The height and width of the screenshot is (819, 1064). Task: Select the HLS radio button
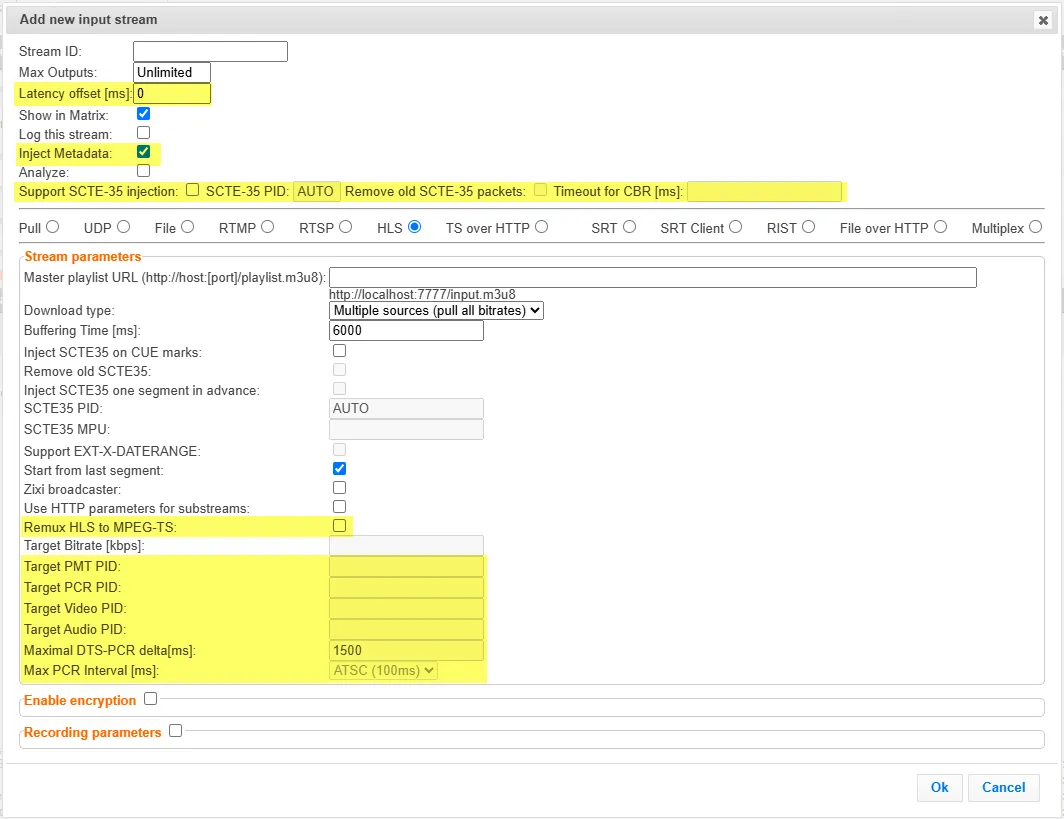[x=414, y=227]
